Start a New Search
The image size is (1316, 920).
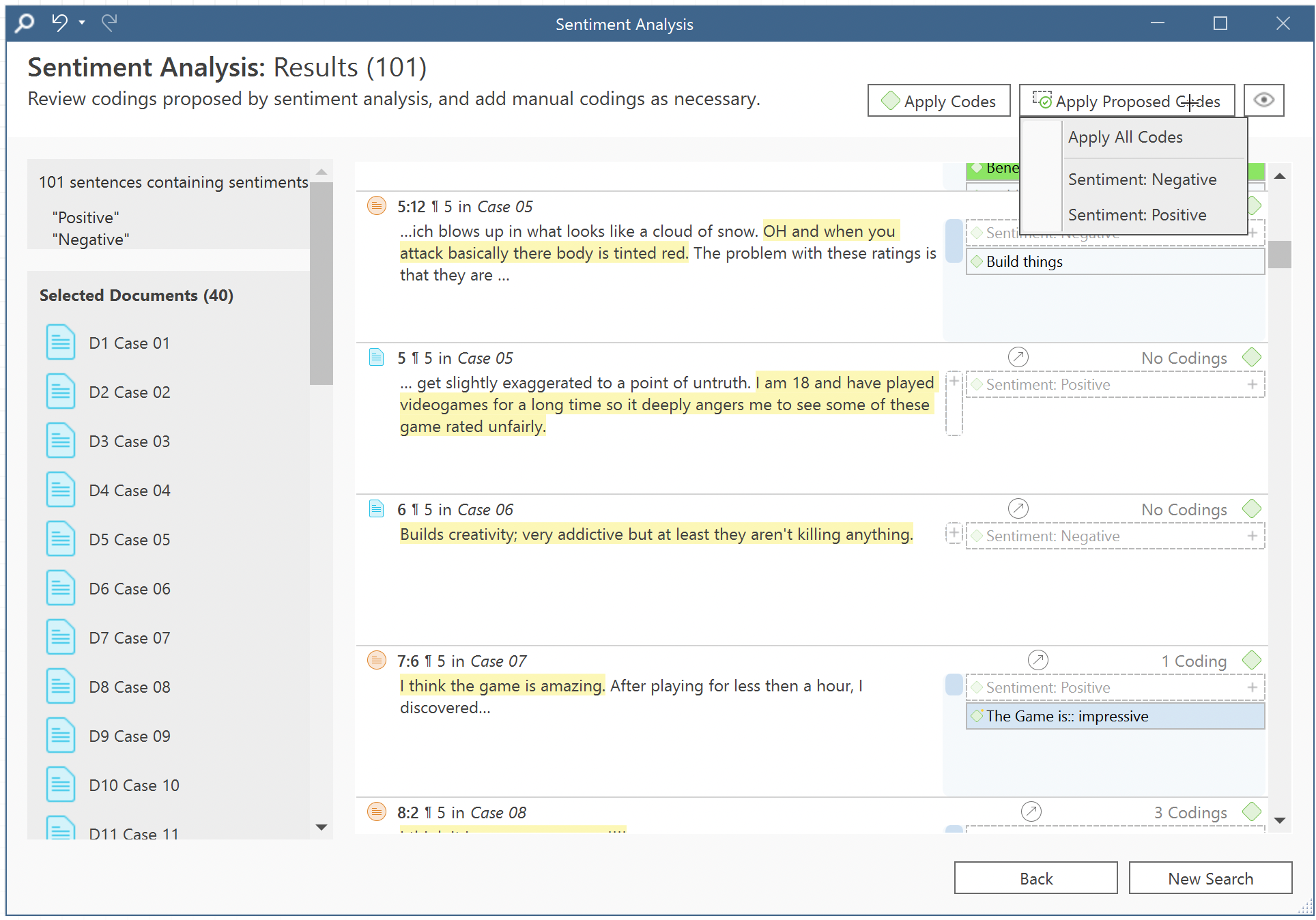1210,878
